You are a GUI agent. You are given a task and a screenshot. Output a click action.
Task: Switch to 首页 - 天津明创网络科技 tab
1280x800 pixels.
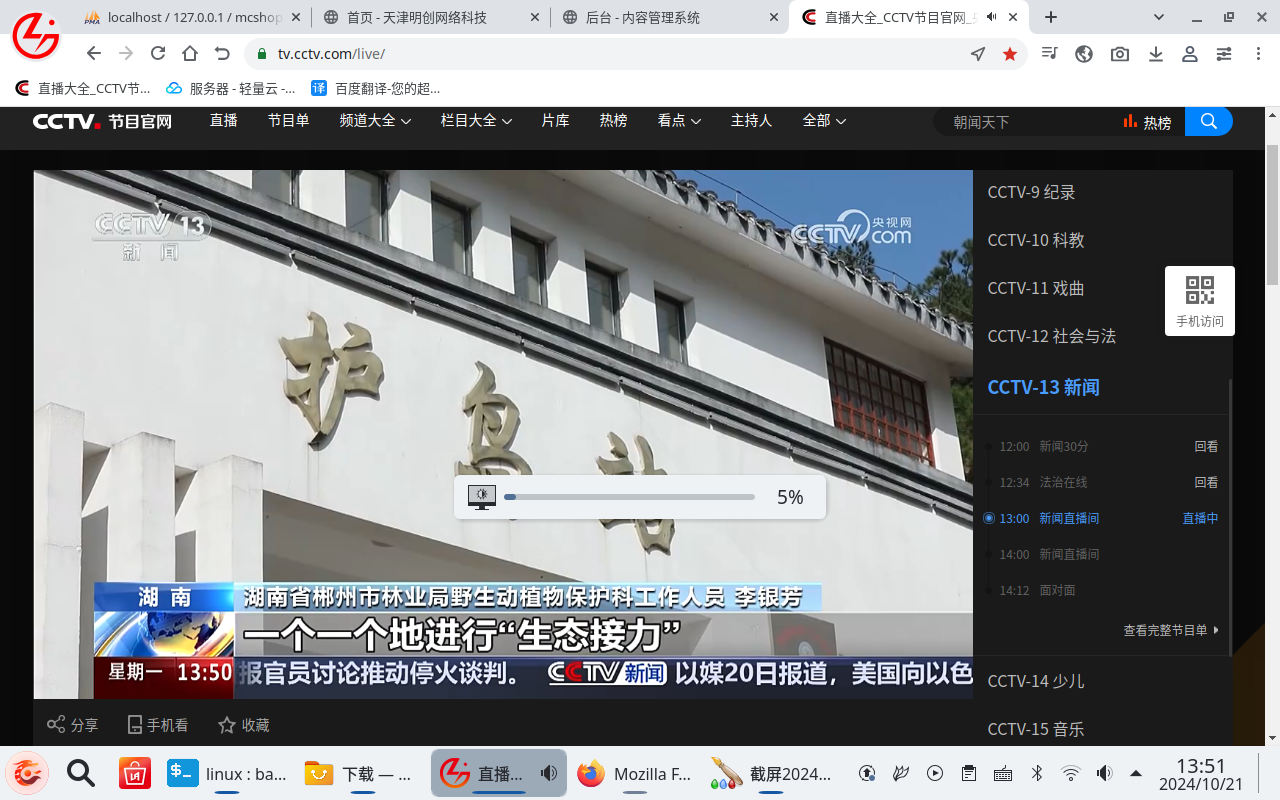[431, 17]
